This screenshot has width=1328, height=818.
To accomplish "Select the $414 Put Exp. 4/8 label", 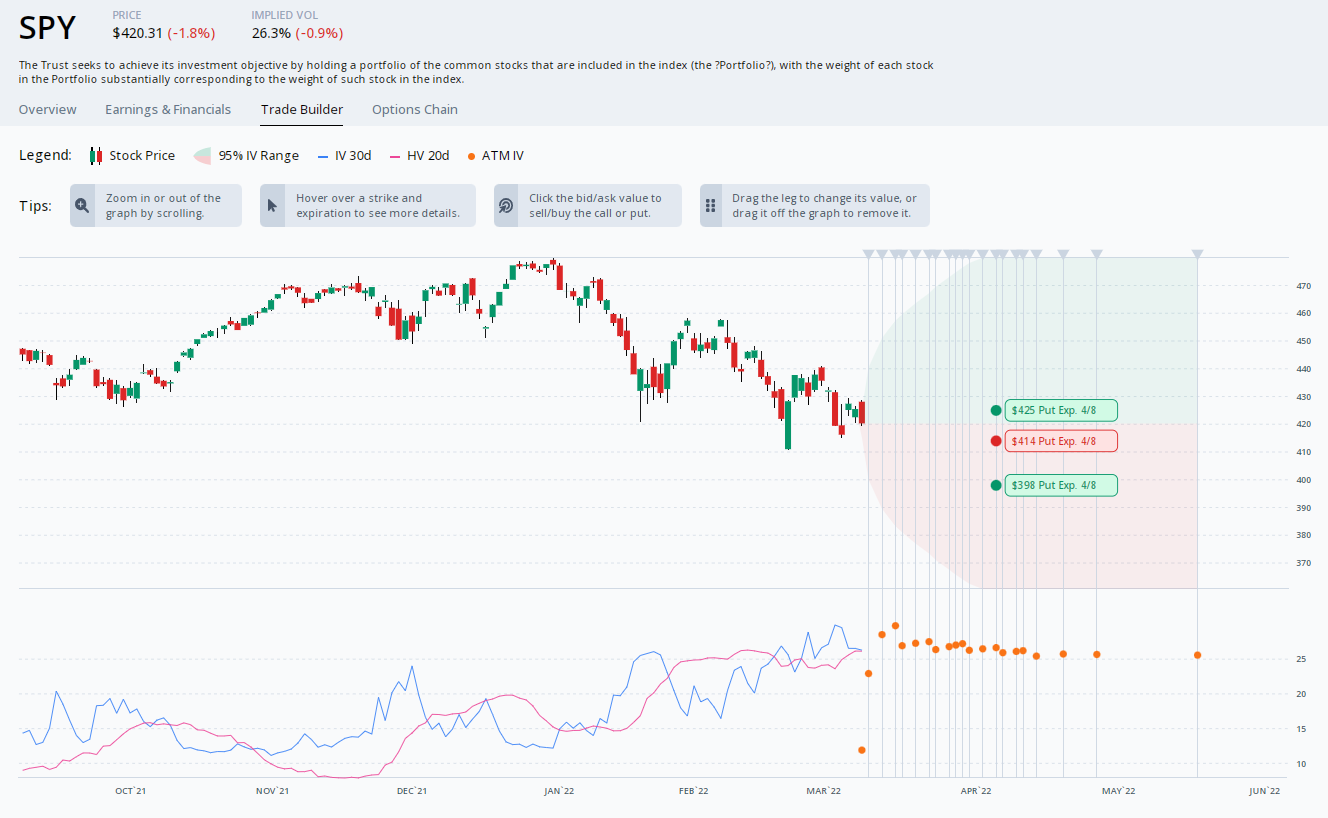I will (1061, 440).
